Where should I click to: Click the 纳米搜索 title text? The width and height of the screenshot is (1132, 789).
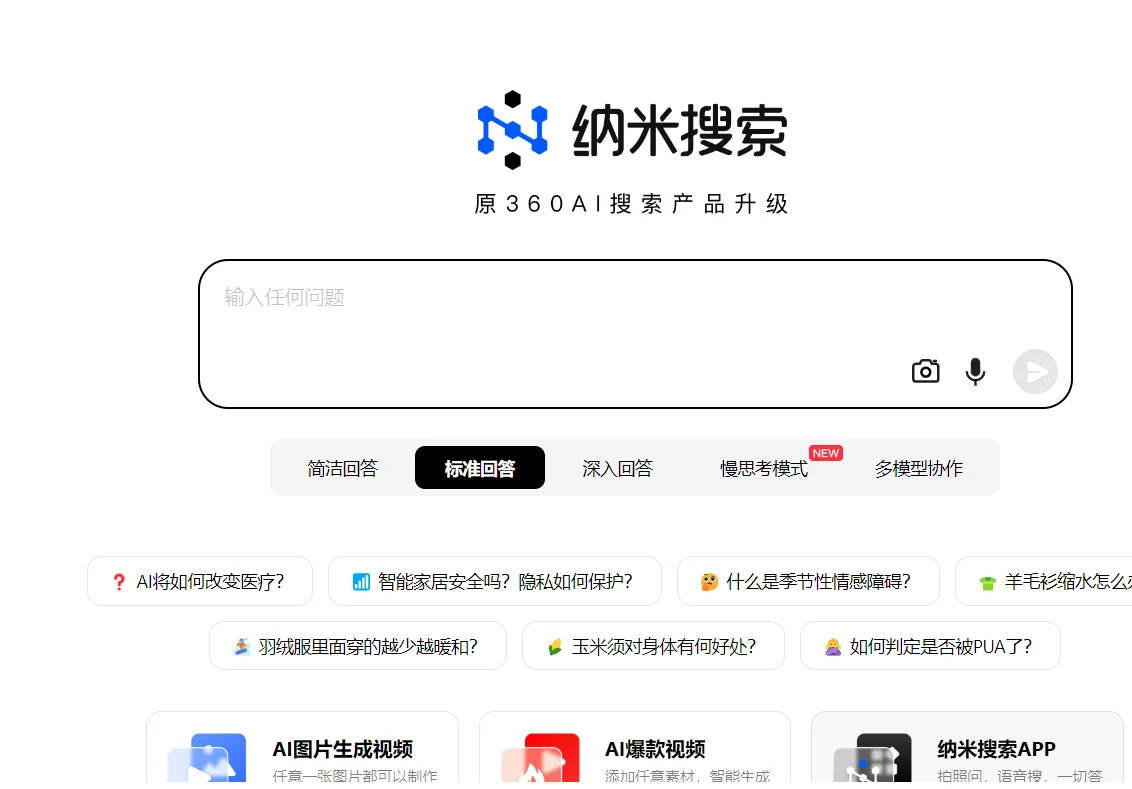679,131
